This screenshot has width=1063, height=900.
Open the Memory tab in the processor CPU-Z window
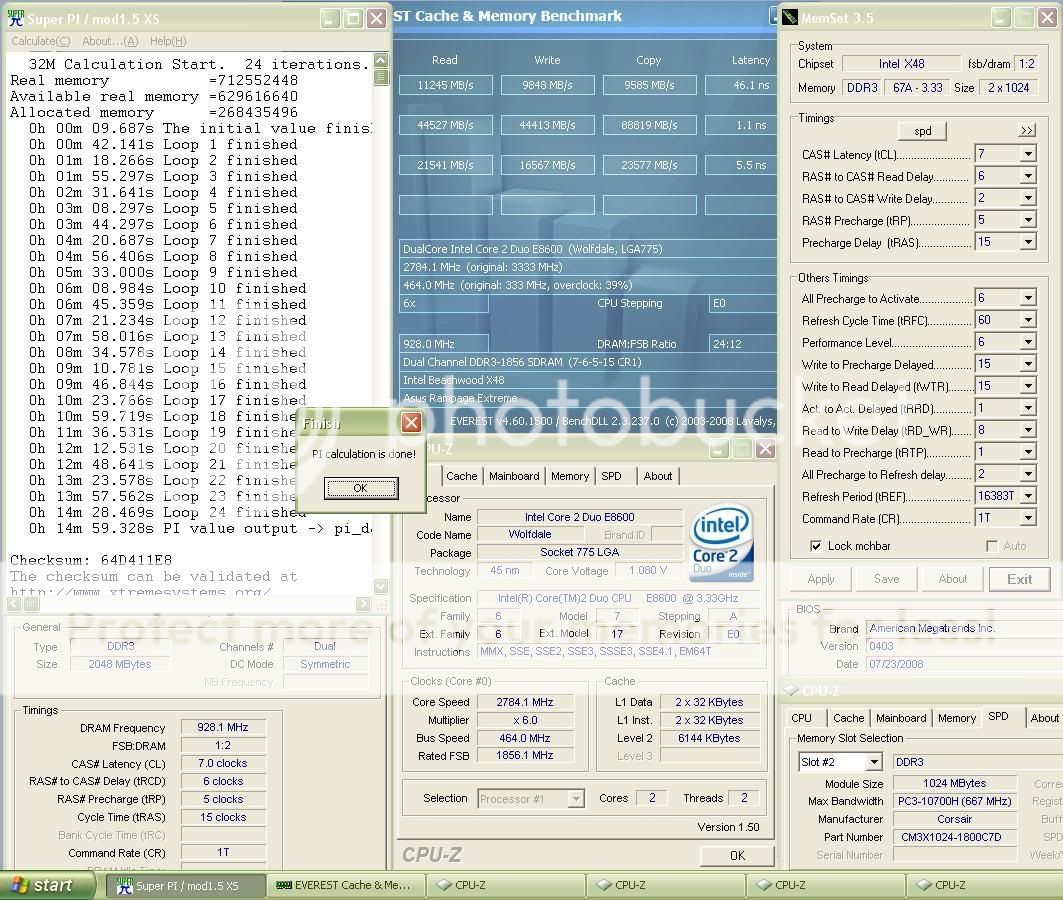click(570, 476)
